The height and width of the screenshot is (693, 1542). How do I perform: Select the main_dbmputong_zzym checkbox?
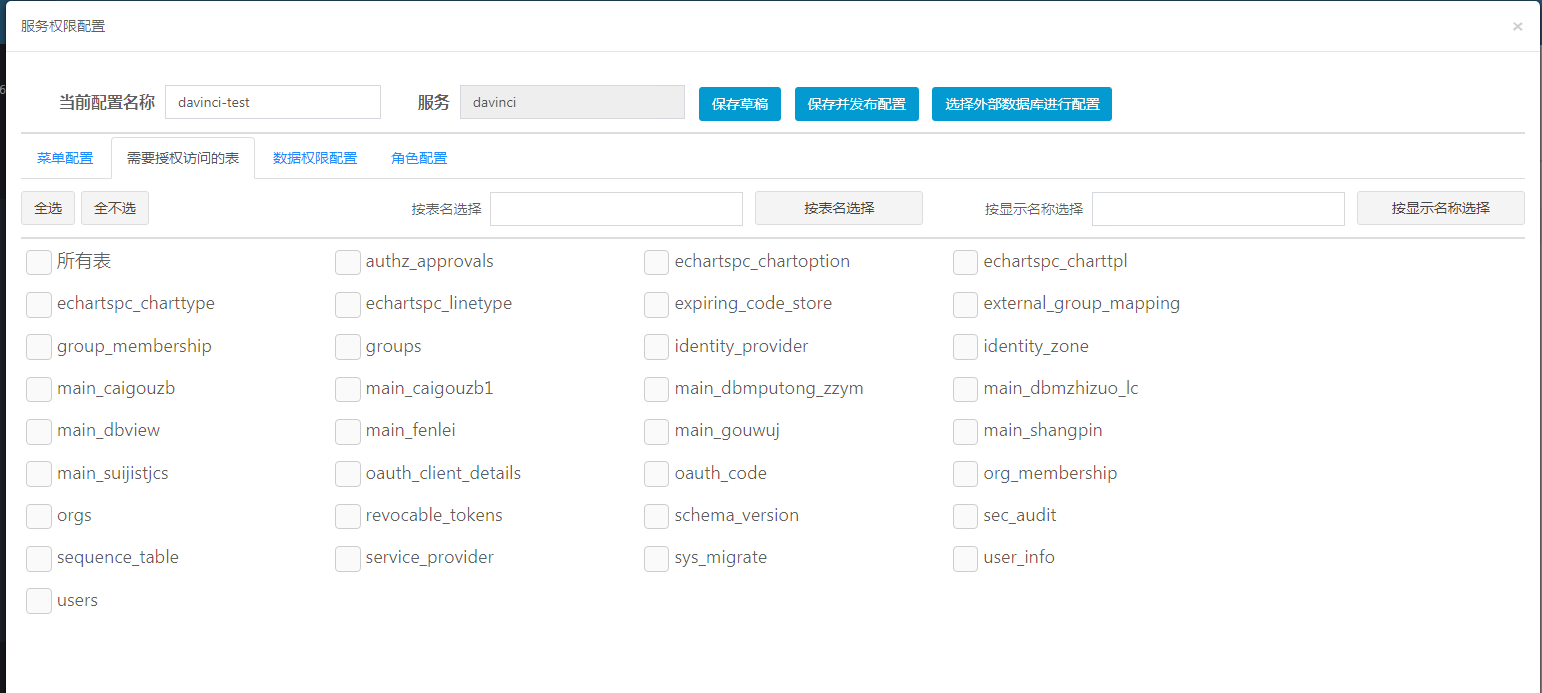click(657, 389)
